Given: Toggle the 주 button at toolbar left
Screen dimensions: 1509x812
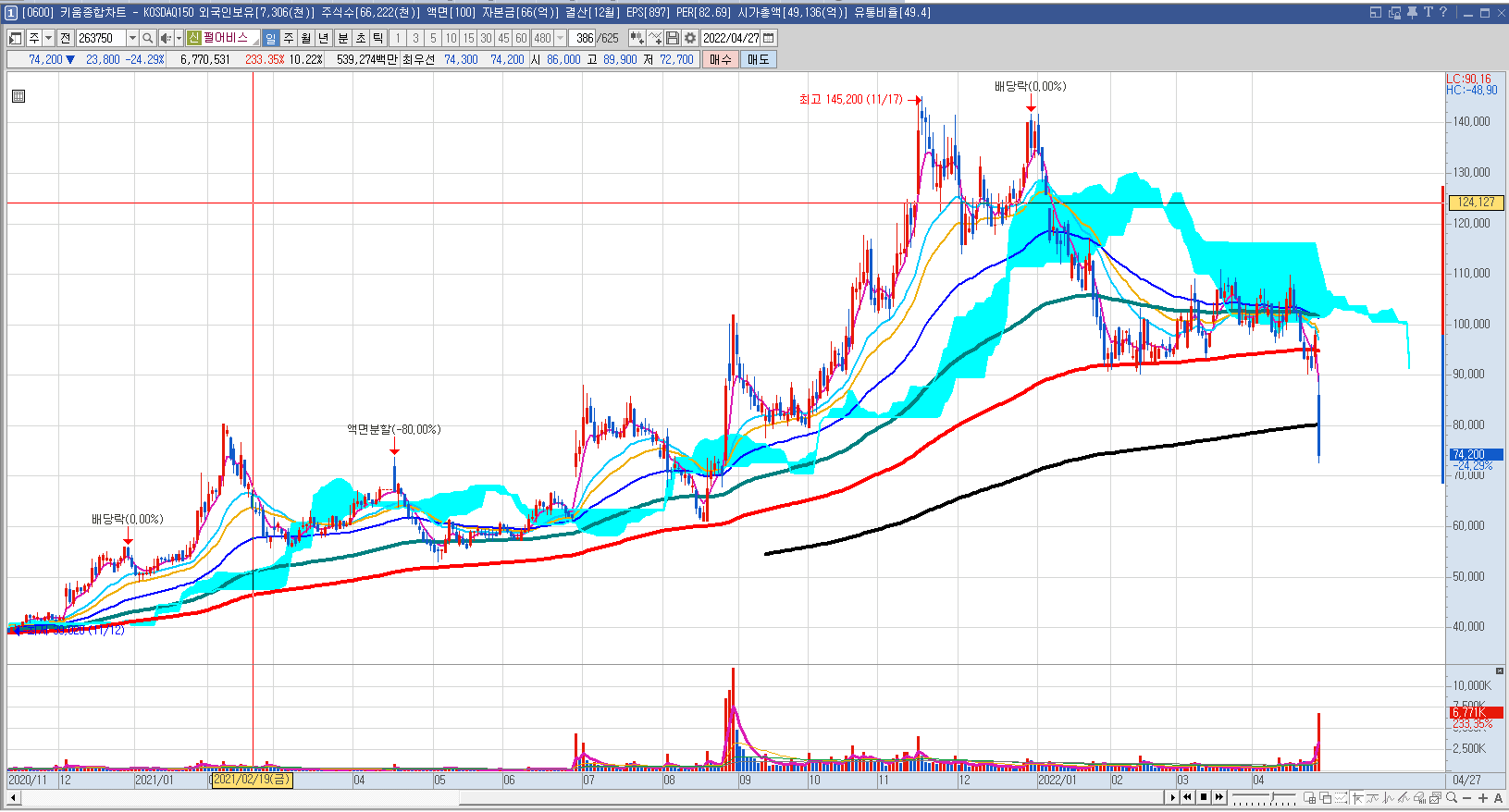Looking at the screenshot, I should pos(34,38).
